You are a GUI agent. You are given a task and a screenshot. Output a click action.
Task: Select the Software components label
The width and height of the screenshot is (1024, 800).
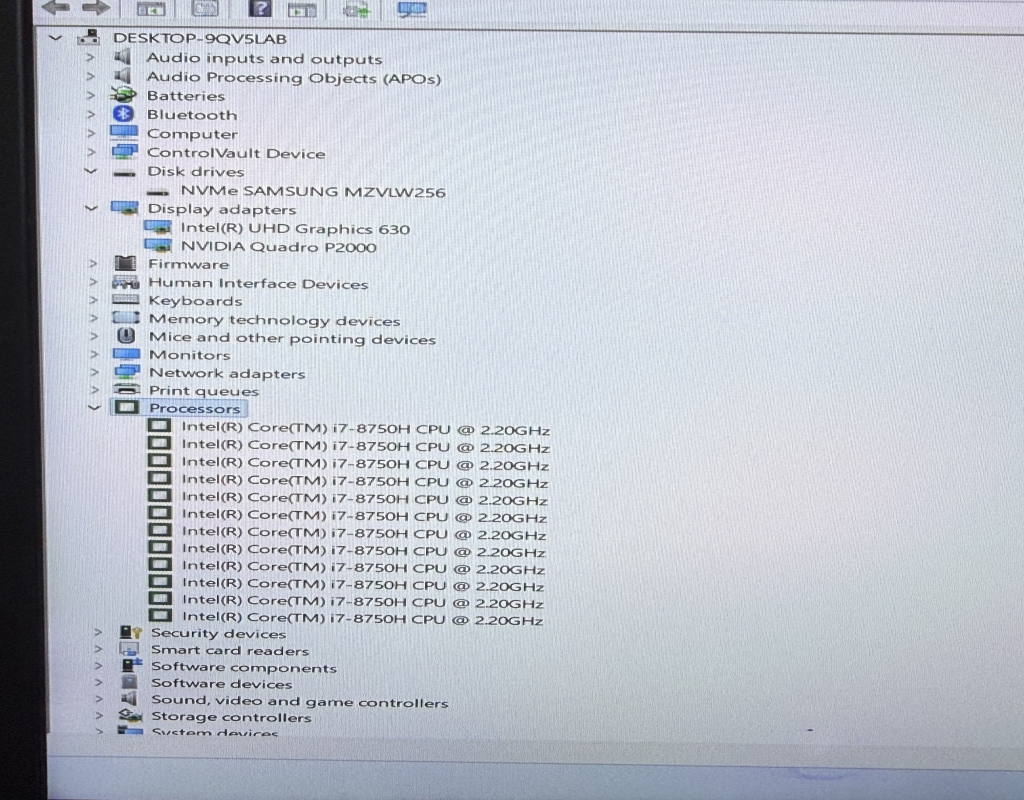coord(244,667)
